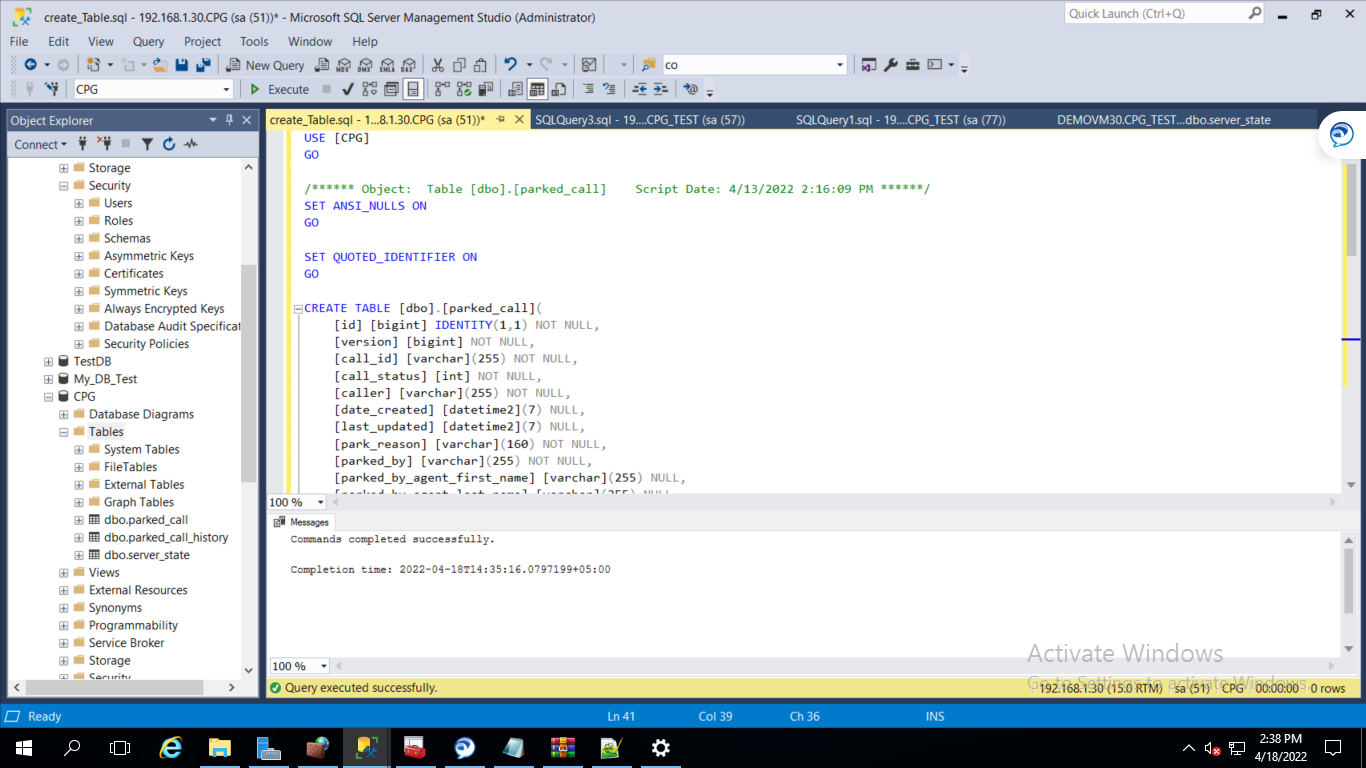Change the editor zoom from 100%
The width and height of the screenshot is (1366, 768).
coord(296,501)
